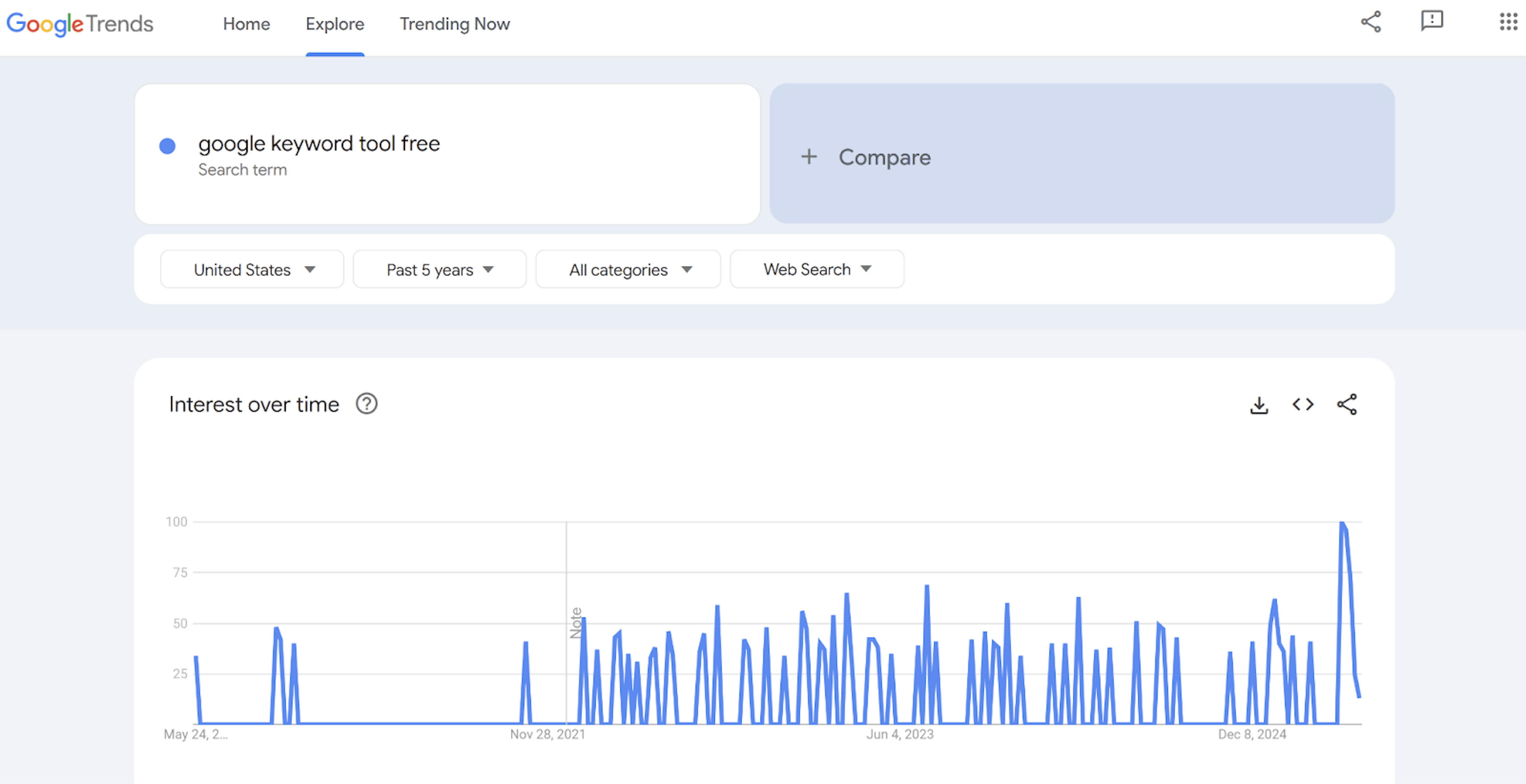Viewport: 1526px width, 784px height.
Task: Click the 'Search term' label text
Action: click(x=242, y=170)
